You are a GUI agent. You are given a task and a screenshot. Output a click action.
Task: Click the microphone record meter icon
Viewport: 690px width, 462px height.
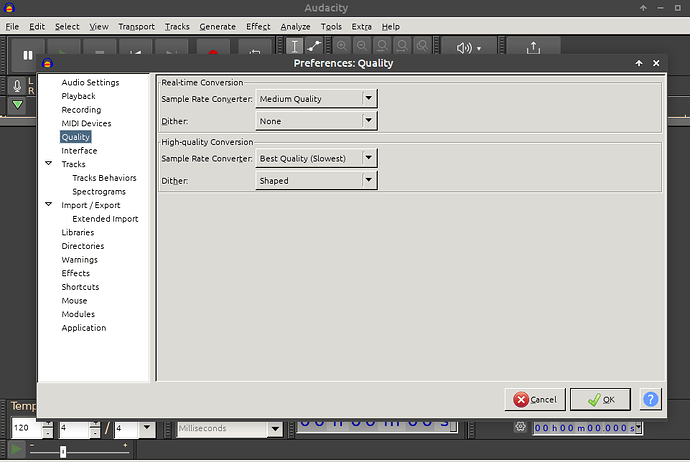click(17, 85)
